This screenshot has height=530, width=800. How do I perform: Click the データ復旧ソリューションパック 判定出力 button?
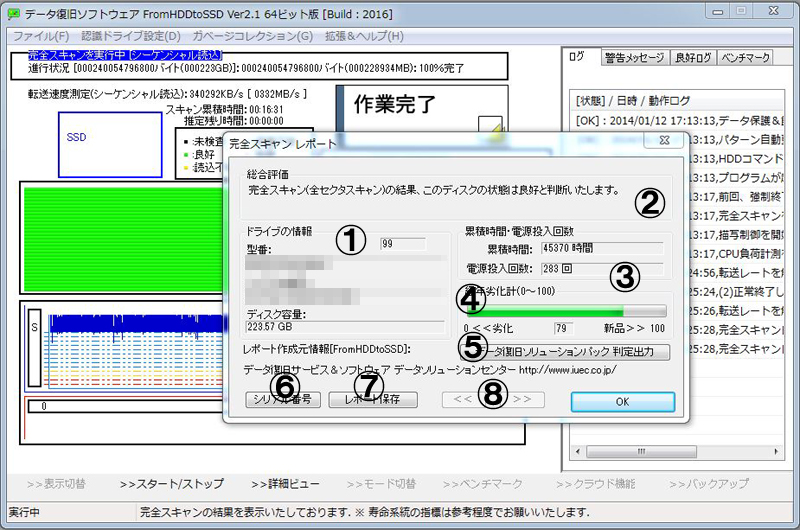point(565,351)
